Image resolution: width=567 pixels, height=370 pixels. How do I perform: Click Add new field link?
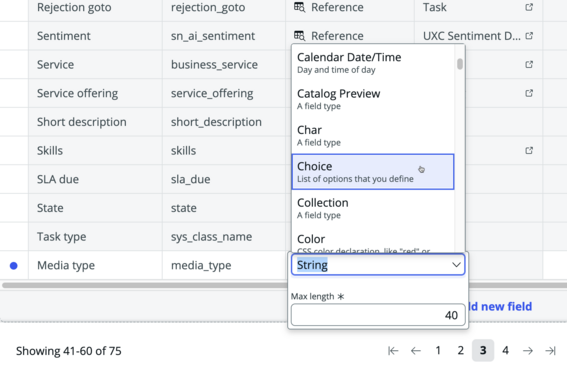[x=500, y=306]
